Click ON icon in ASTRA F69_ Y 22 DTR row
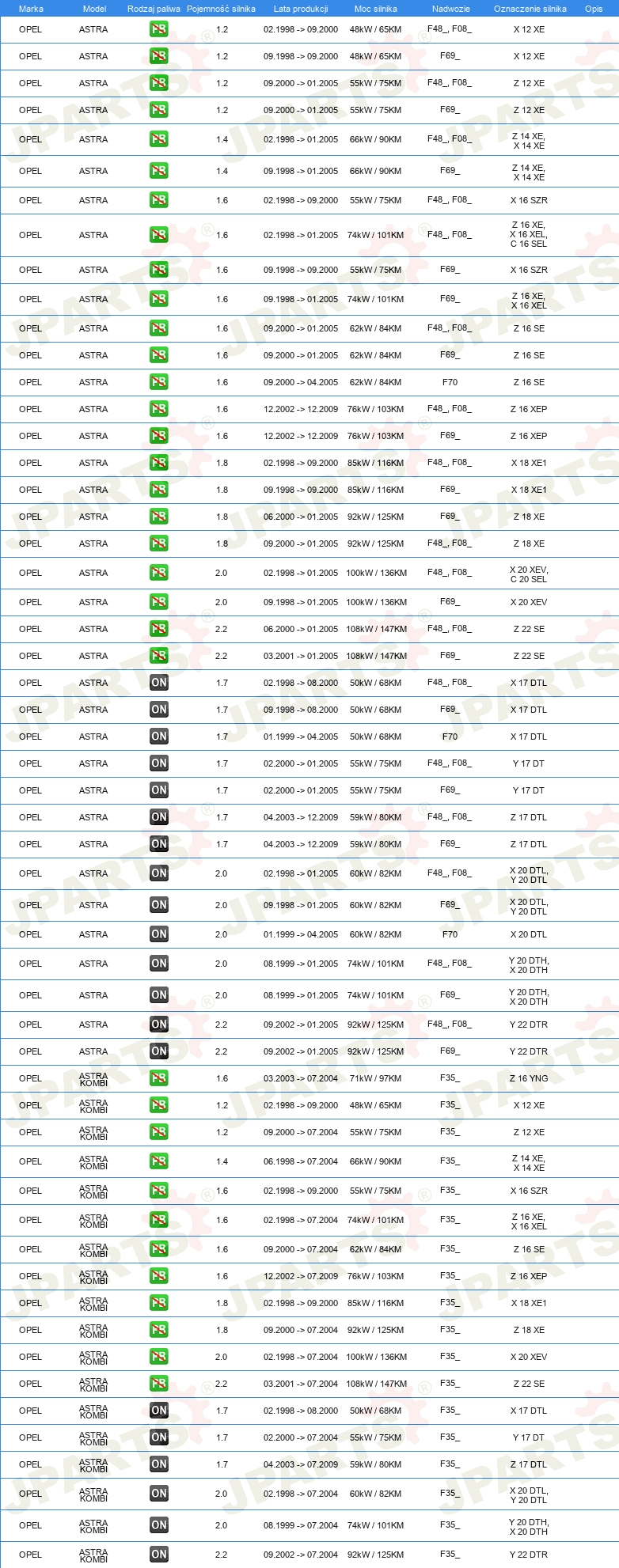 point(159,1051)
